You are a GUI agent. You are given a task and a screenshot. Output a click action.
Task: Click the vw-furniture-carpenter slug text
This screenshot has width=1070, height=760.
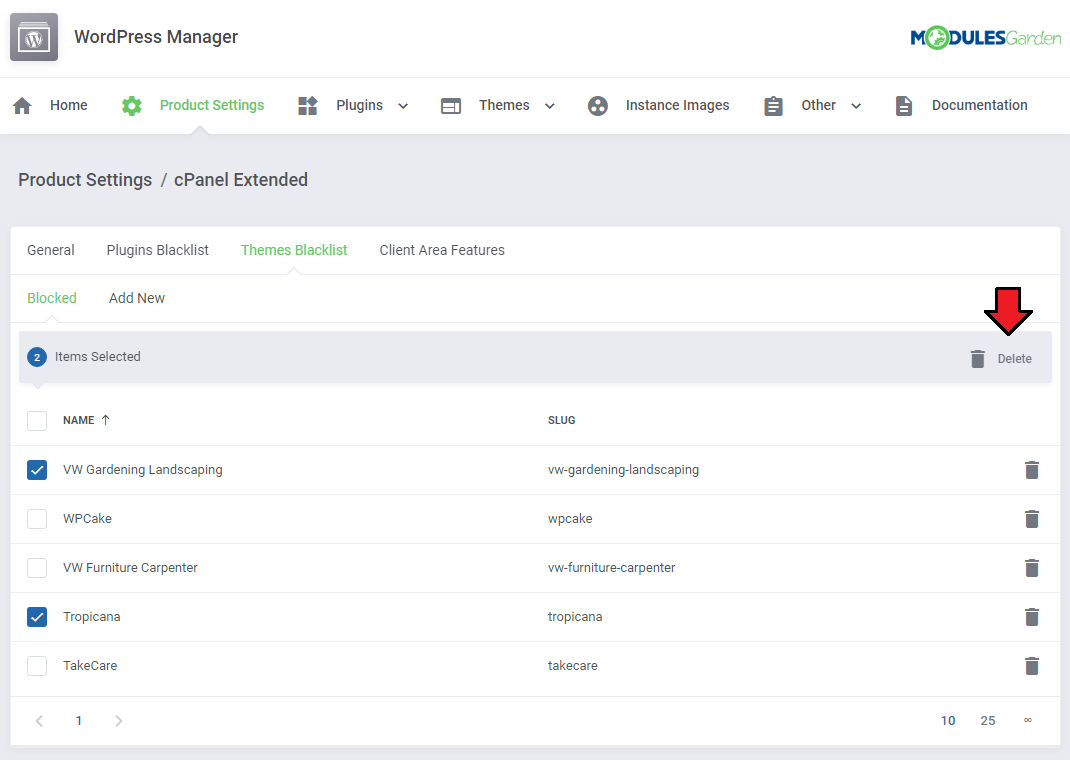(x=611, y=568)
